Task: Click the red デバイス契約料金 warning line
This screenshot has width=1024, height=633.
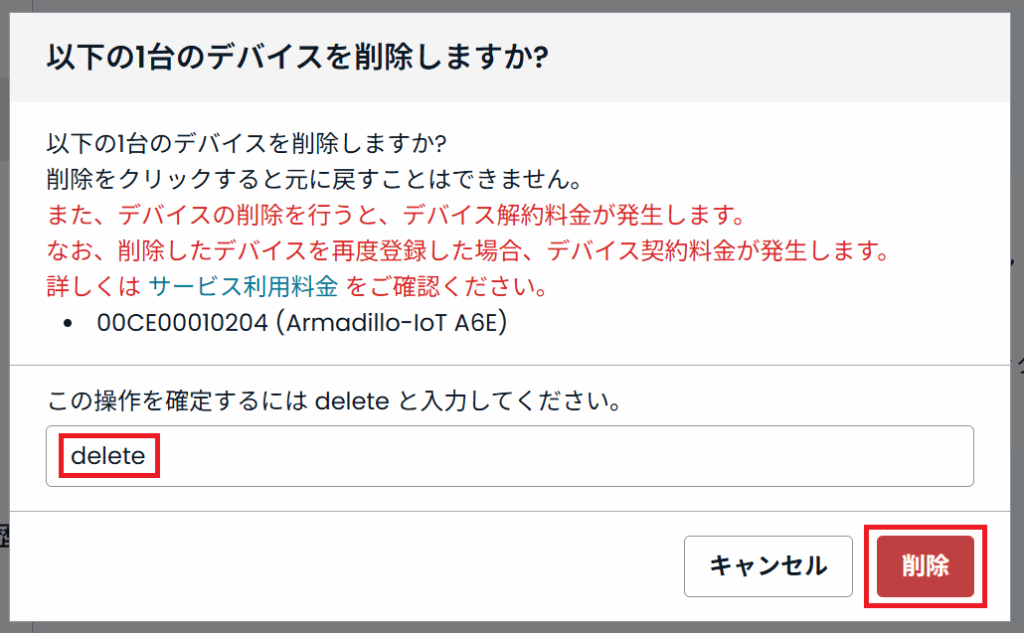Action: click(x=468, y=251)
